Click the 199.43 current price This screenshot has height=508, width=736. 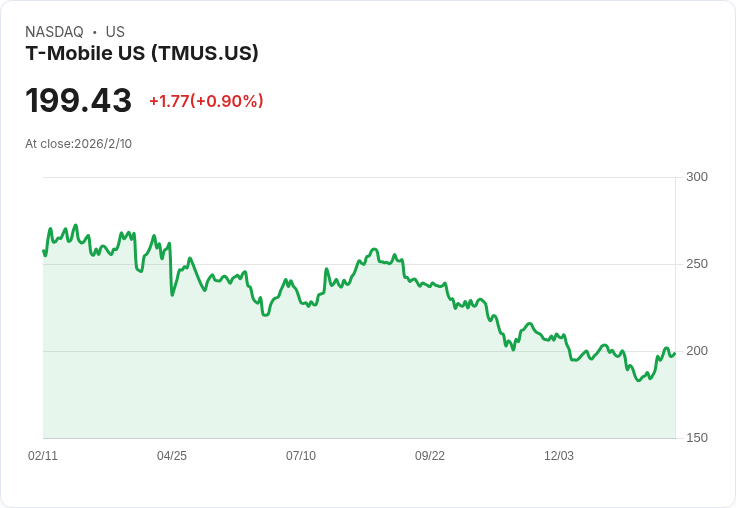pyautogui.click(x=78, y=101)
